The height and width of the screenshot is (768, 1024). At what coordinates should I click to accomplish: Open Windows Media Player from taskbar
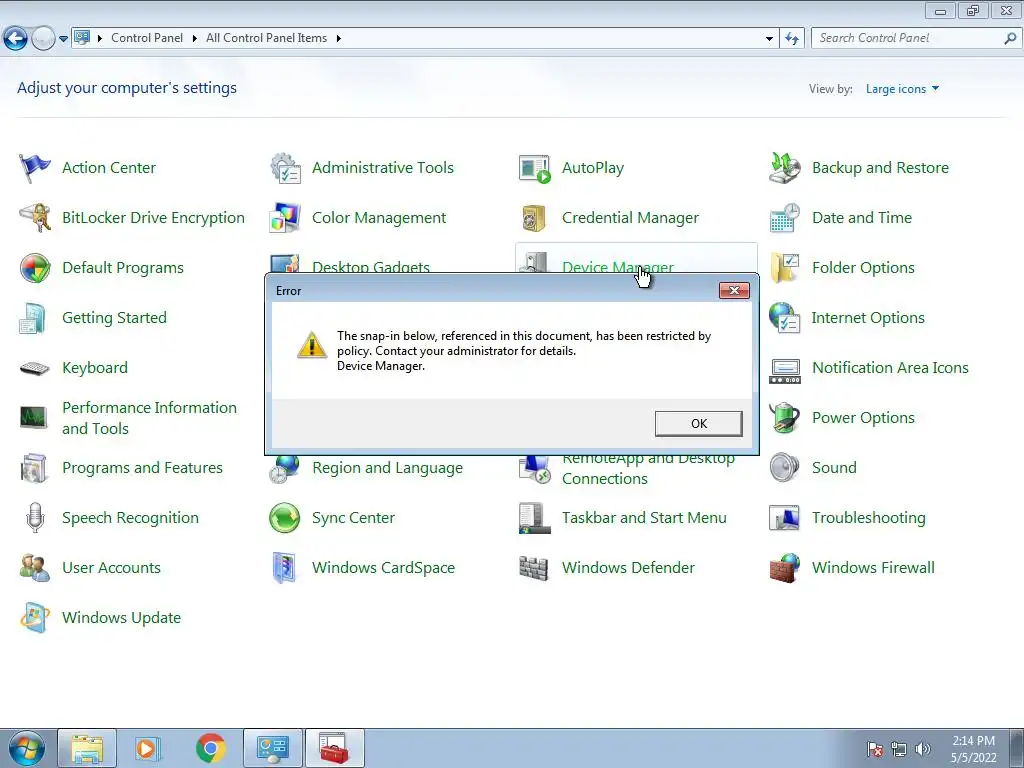click(x=148, y=748)
